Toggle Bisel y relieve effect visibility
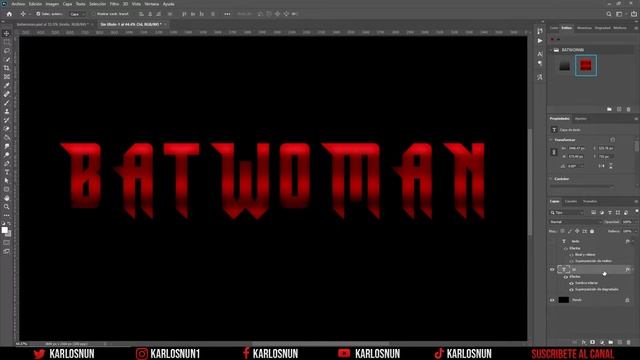 (x=571, y=255)
